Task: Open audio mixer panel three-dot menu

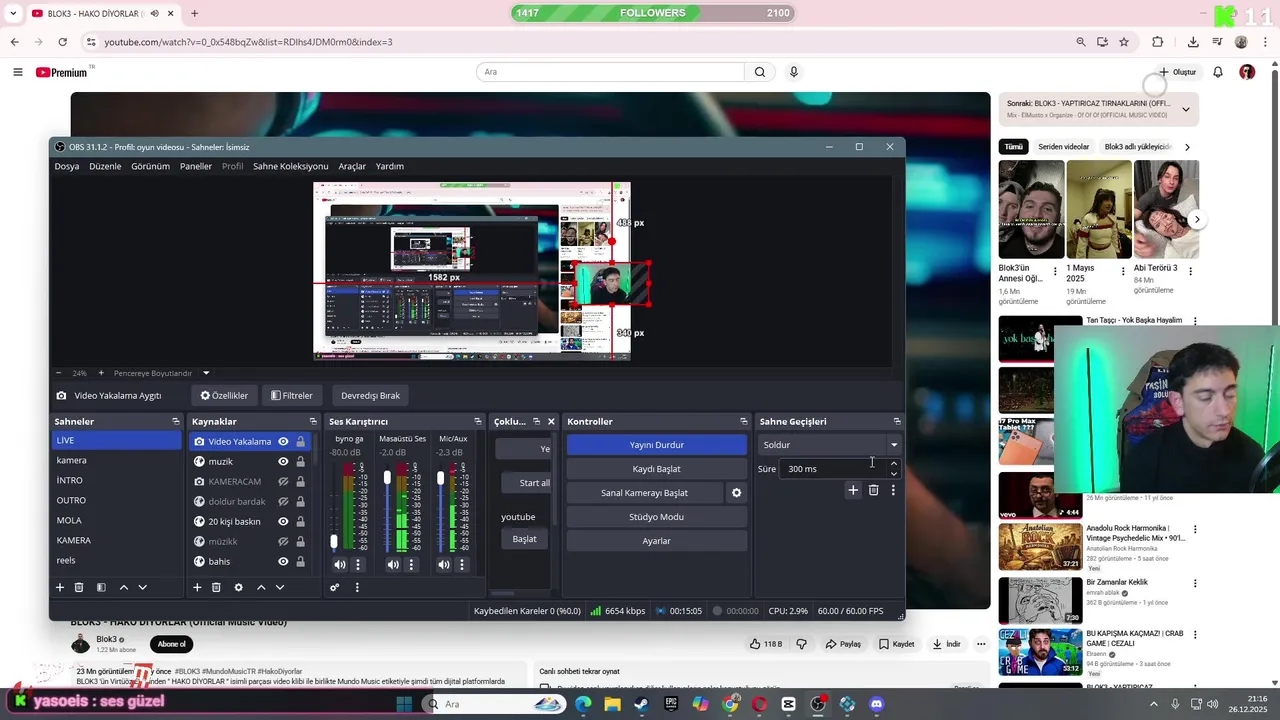Action: 357,588
